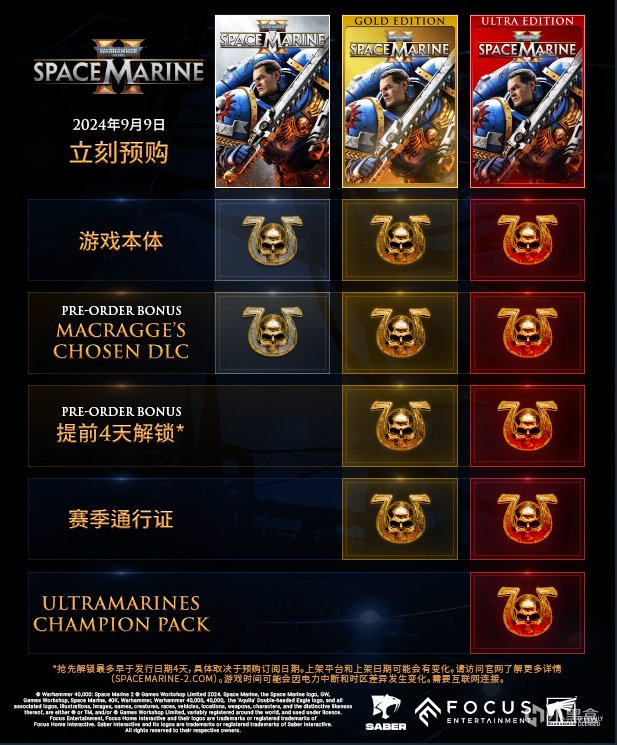Click the Focus Entertainment logo

click(473, 712)
